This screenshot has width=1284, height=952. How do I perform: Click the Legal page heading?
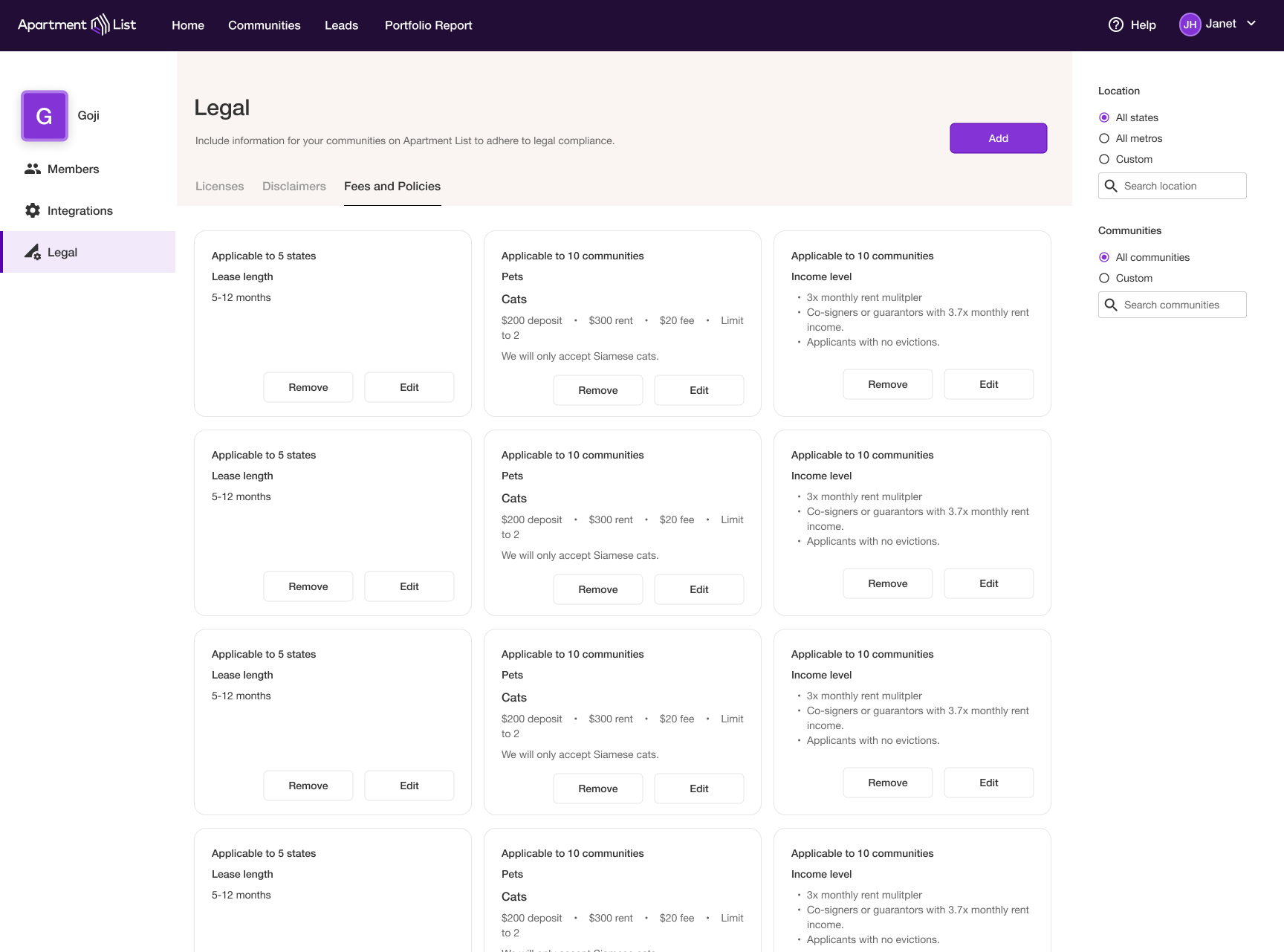221,109
